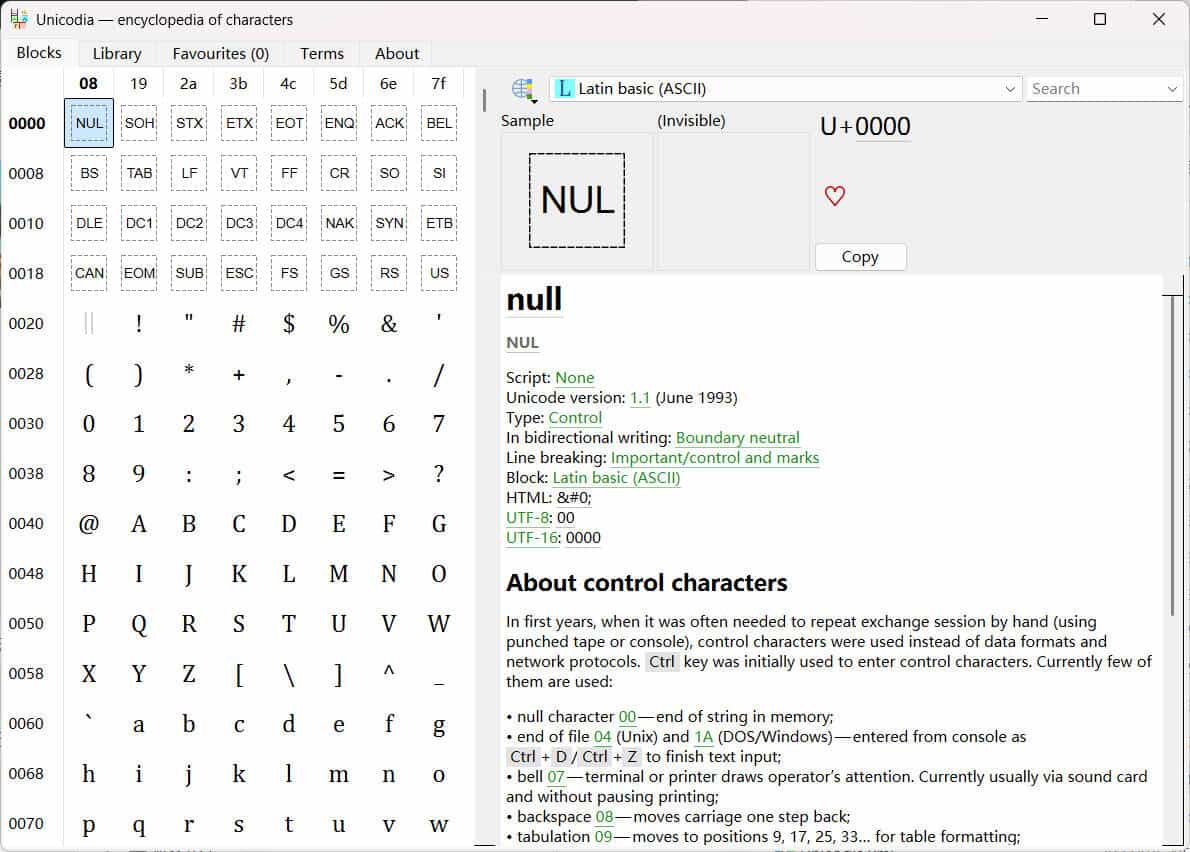This screenshot has height=852, width=1190.
Task: Select the NUL cell in the grid
Action: click(x=88, y=122)
